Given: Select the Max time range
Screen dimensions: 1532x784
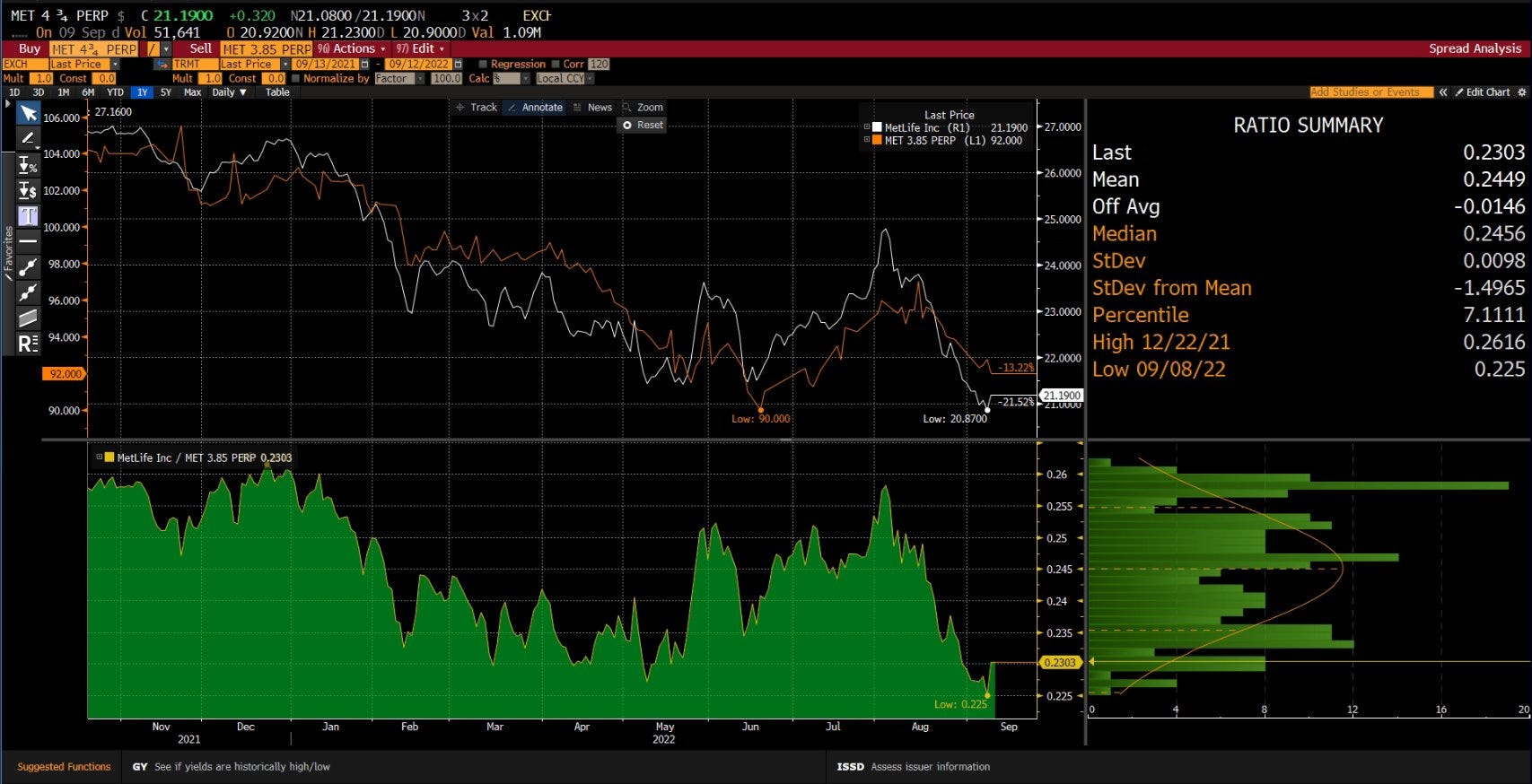Looking at the screenshot, I should pos(192,92).
